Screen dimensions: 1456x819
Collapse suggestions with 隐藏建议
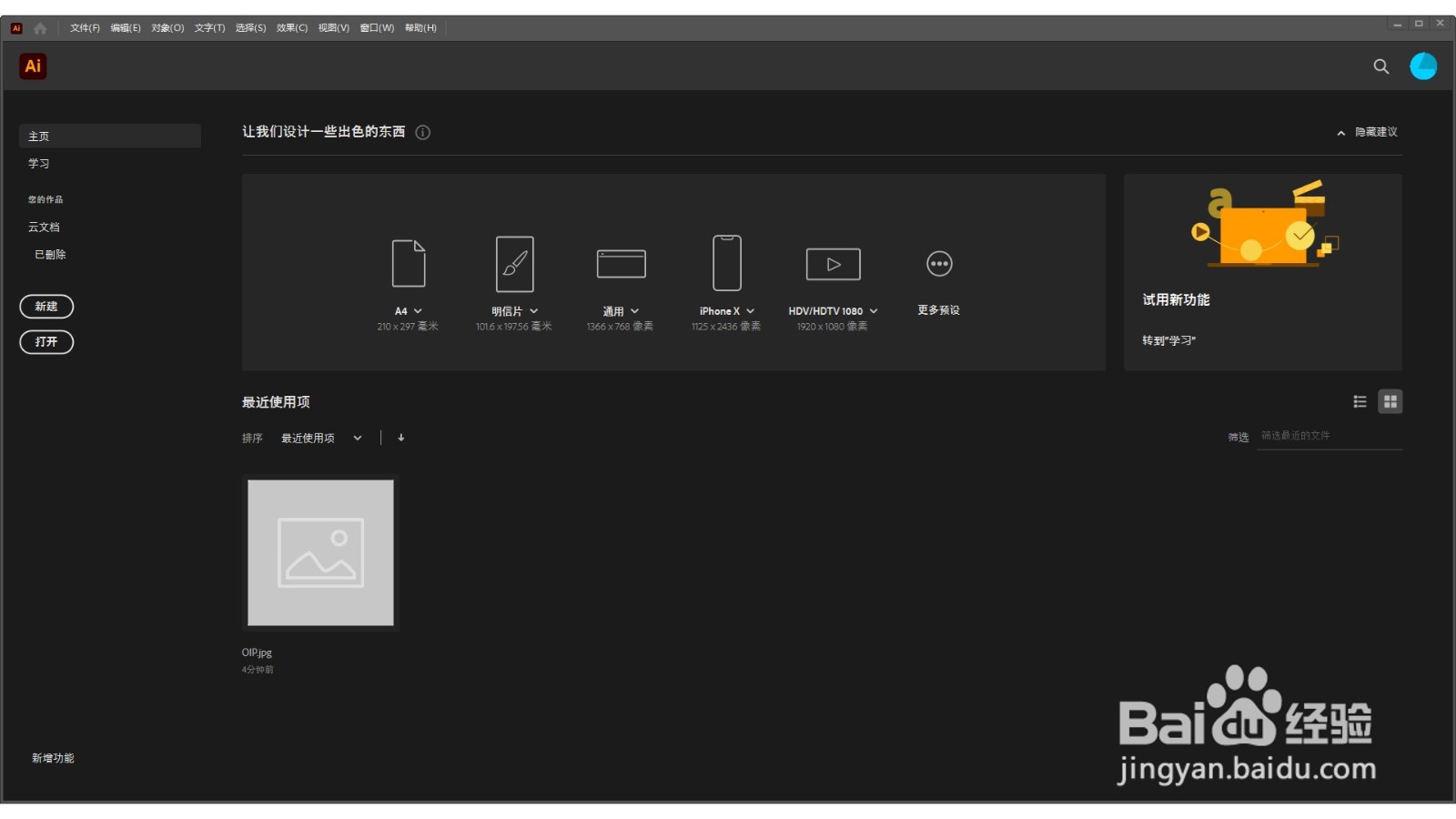pyautogui.click(x=1367, y=132)
